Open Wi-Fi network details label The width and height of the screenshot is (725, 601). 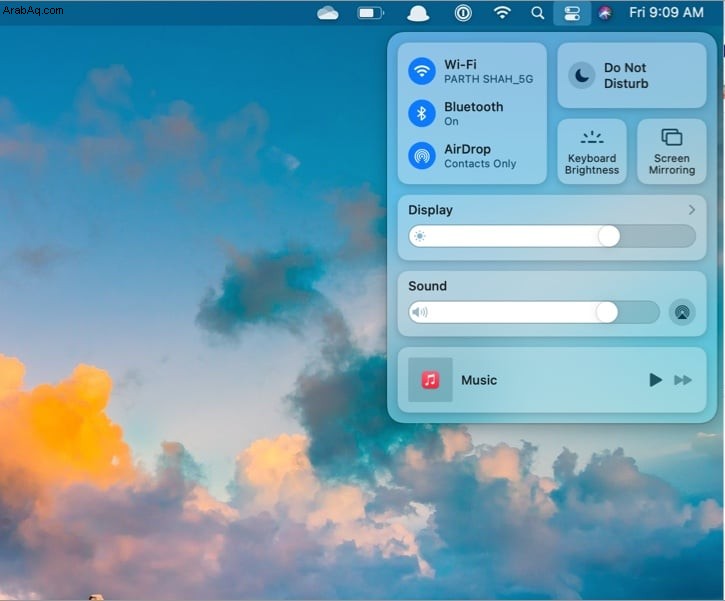pos(461,65)
